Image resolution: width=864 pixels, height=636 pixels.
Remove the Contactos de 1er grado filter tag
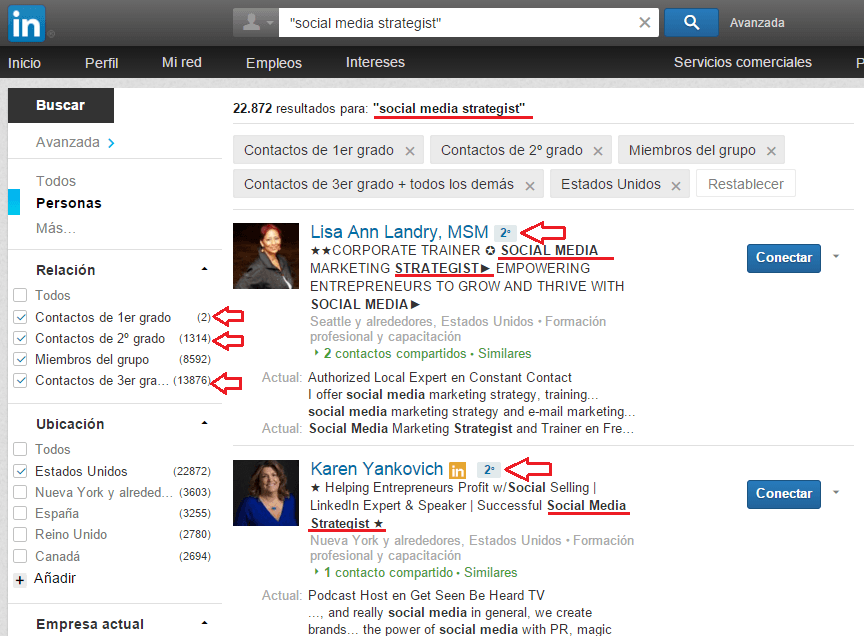pyautogui.click(x=409, y=150)
